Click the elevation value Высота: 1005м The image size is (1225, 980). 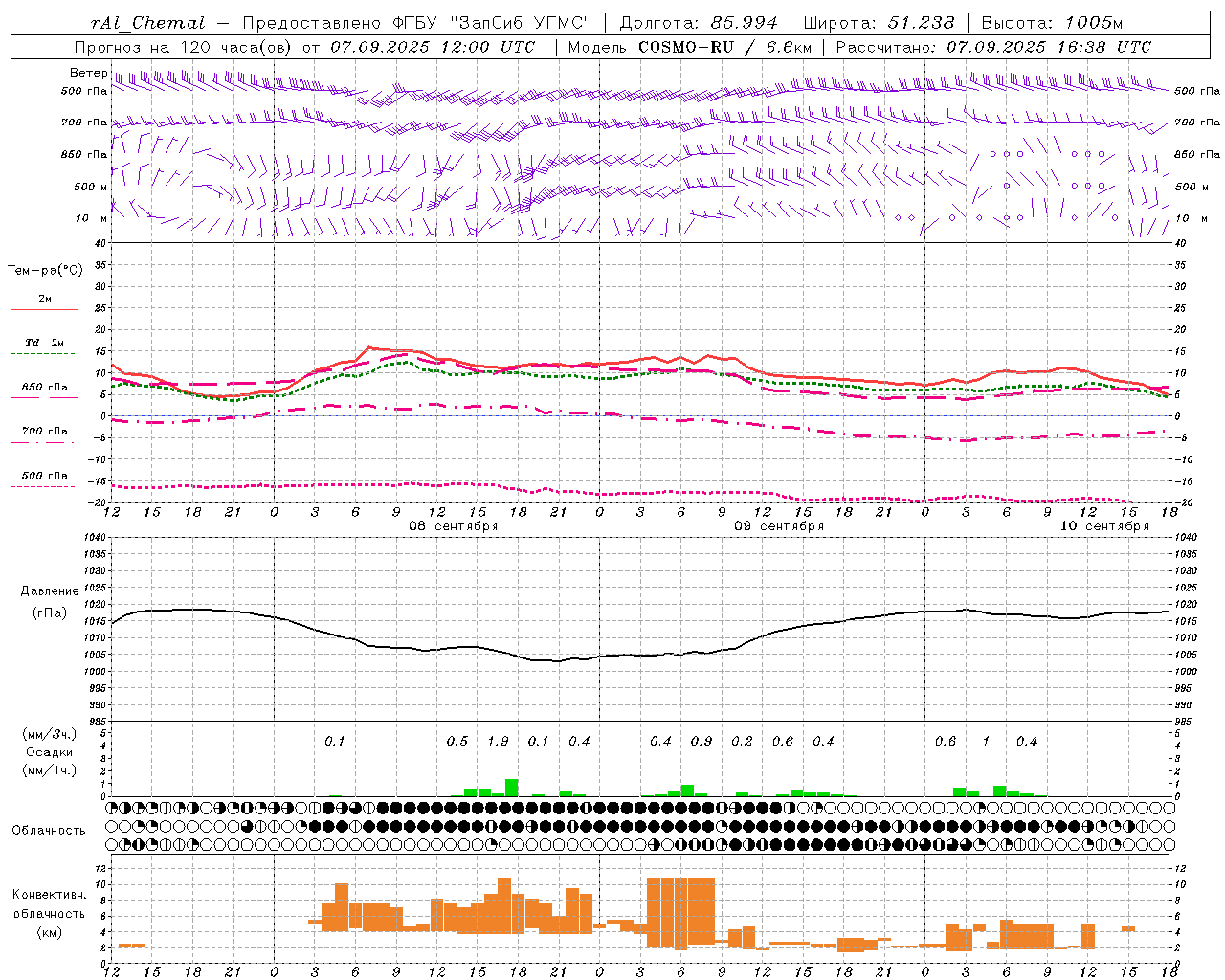(1052, 23)
